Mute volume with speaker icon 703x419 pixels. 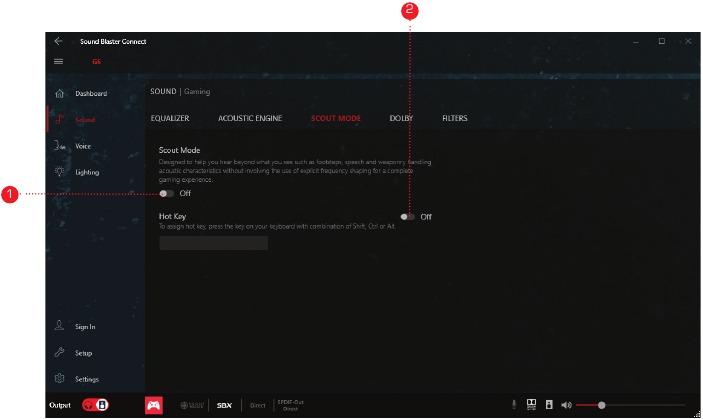(566, 405)
